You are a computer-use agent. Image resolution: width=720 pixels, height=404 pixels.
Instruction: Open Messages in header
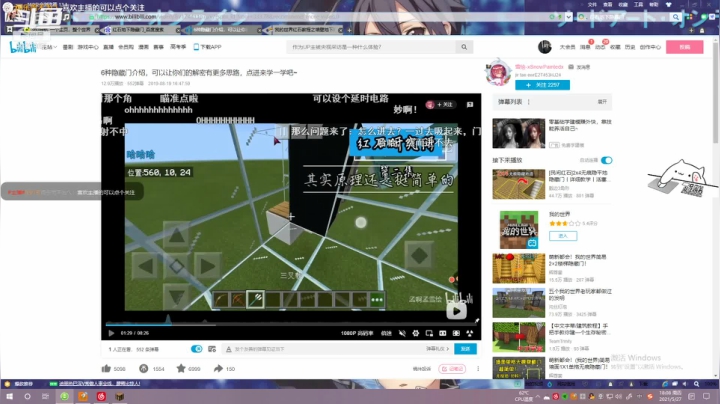coord(585,47)
